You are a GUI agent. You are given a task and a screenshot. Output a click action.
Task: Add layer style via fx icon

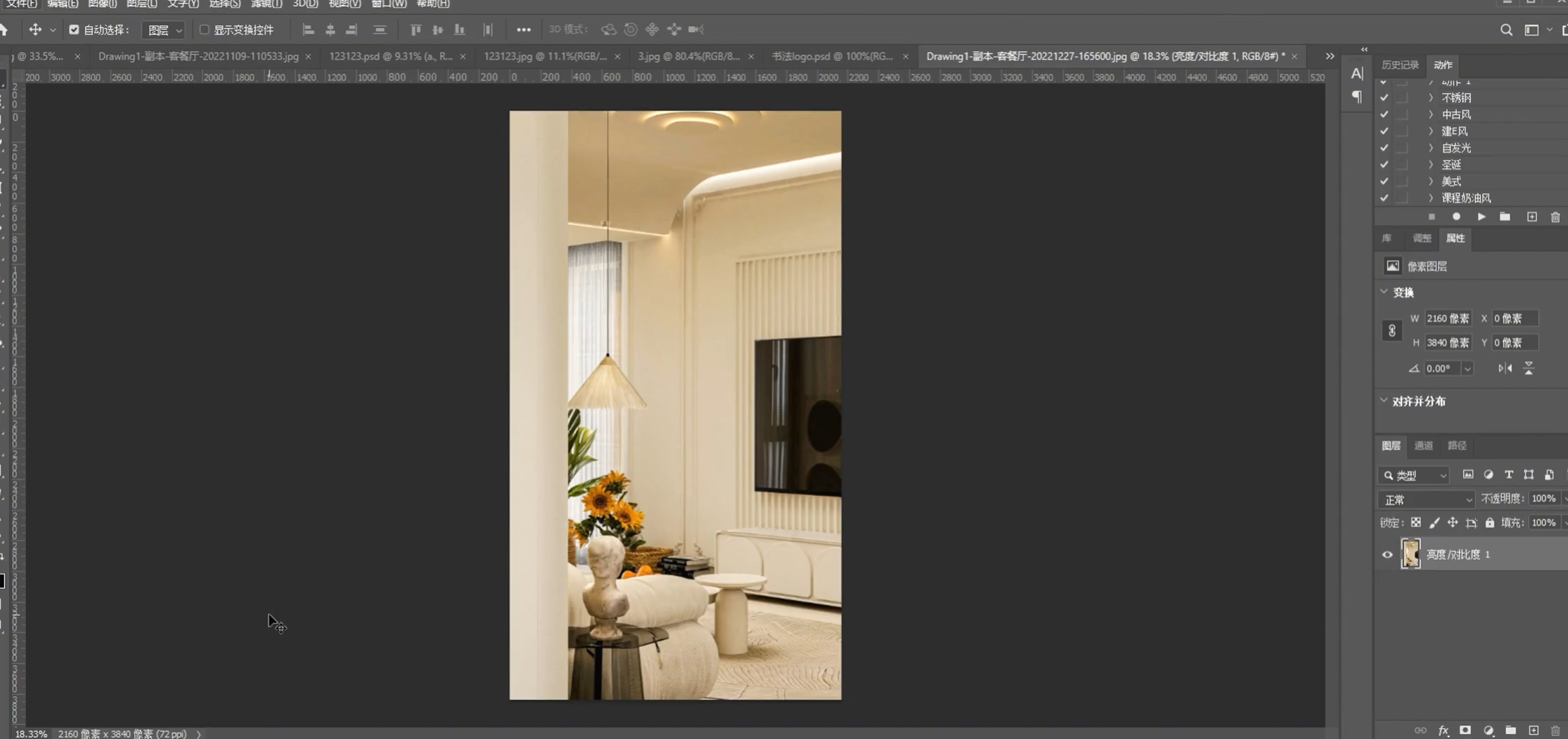[x=1444, y=731]
